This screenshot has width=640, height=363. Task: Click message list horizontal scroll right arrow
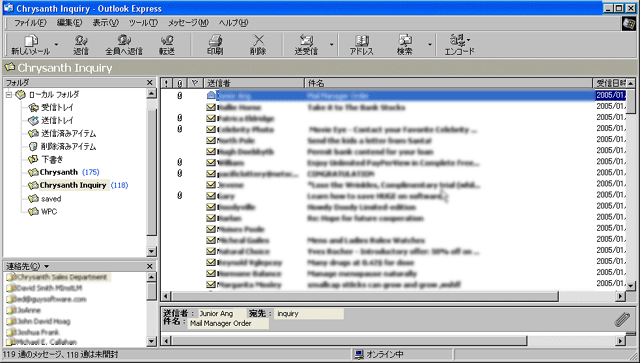coord(621,296)
